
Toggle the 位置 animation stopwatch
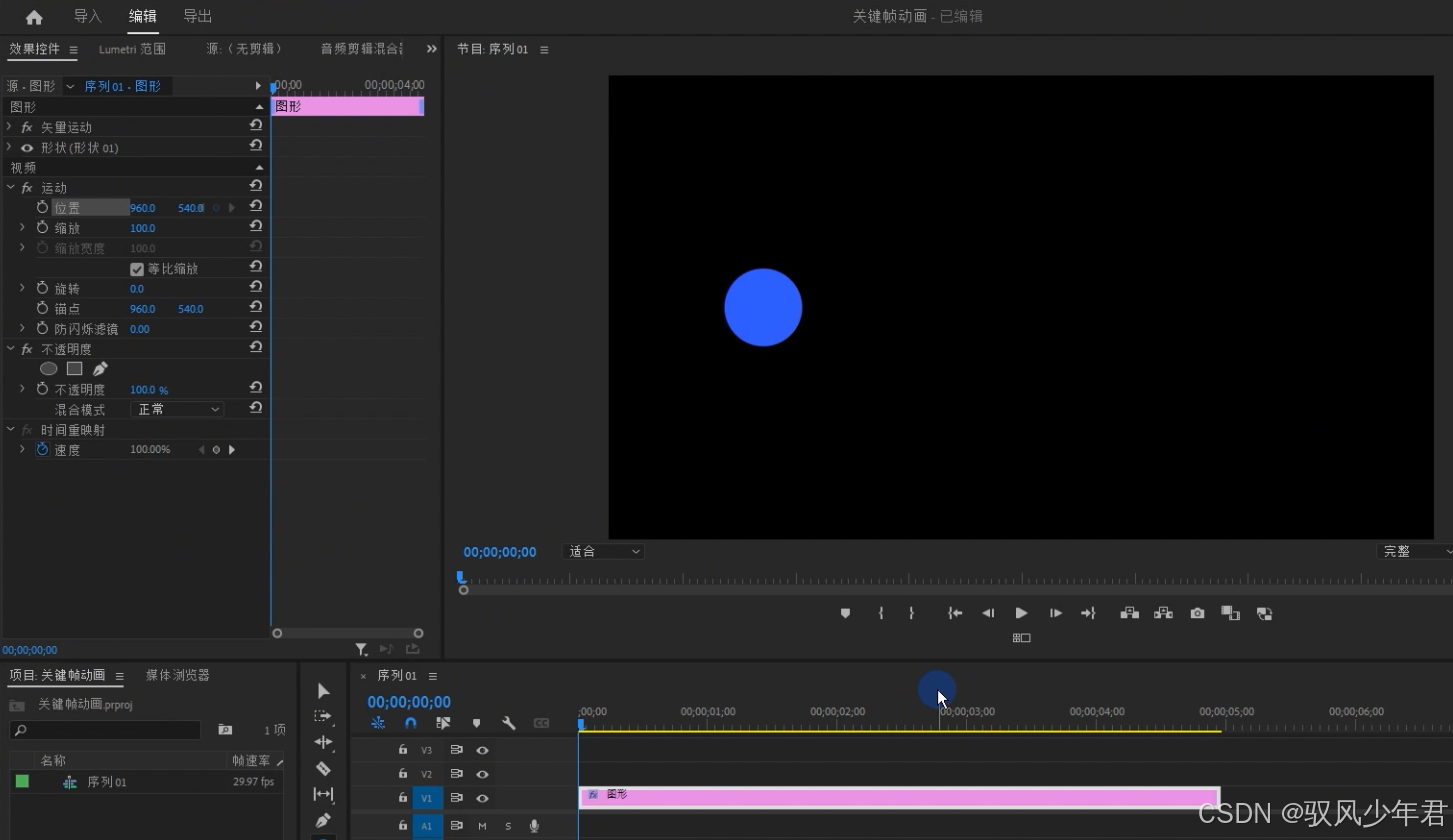(42, 207)
